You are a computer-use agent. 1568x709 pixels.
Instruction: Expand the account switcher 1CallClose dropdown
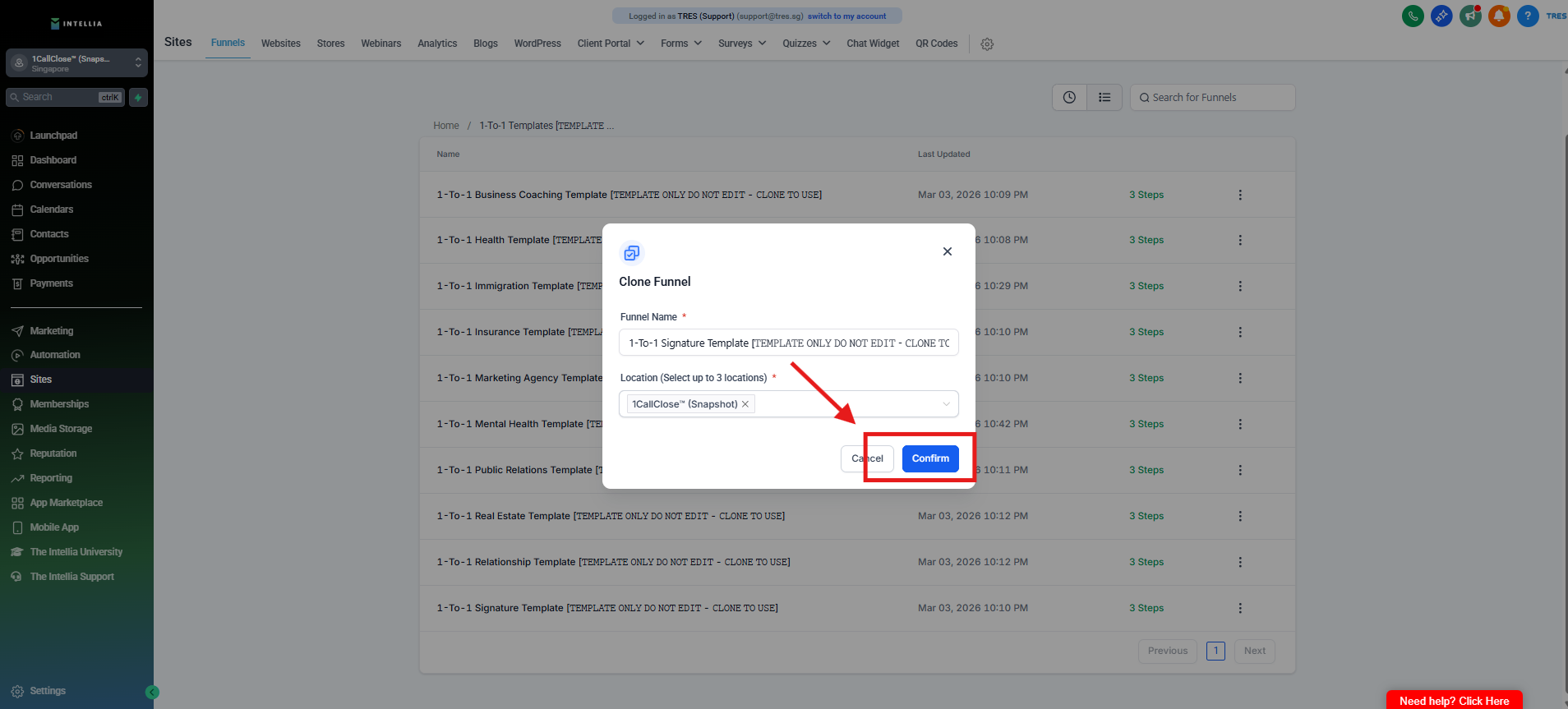pyautogui.click(x=76, y=63)
